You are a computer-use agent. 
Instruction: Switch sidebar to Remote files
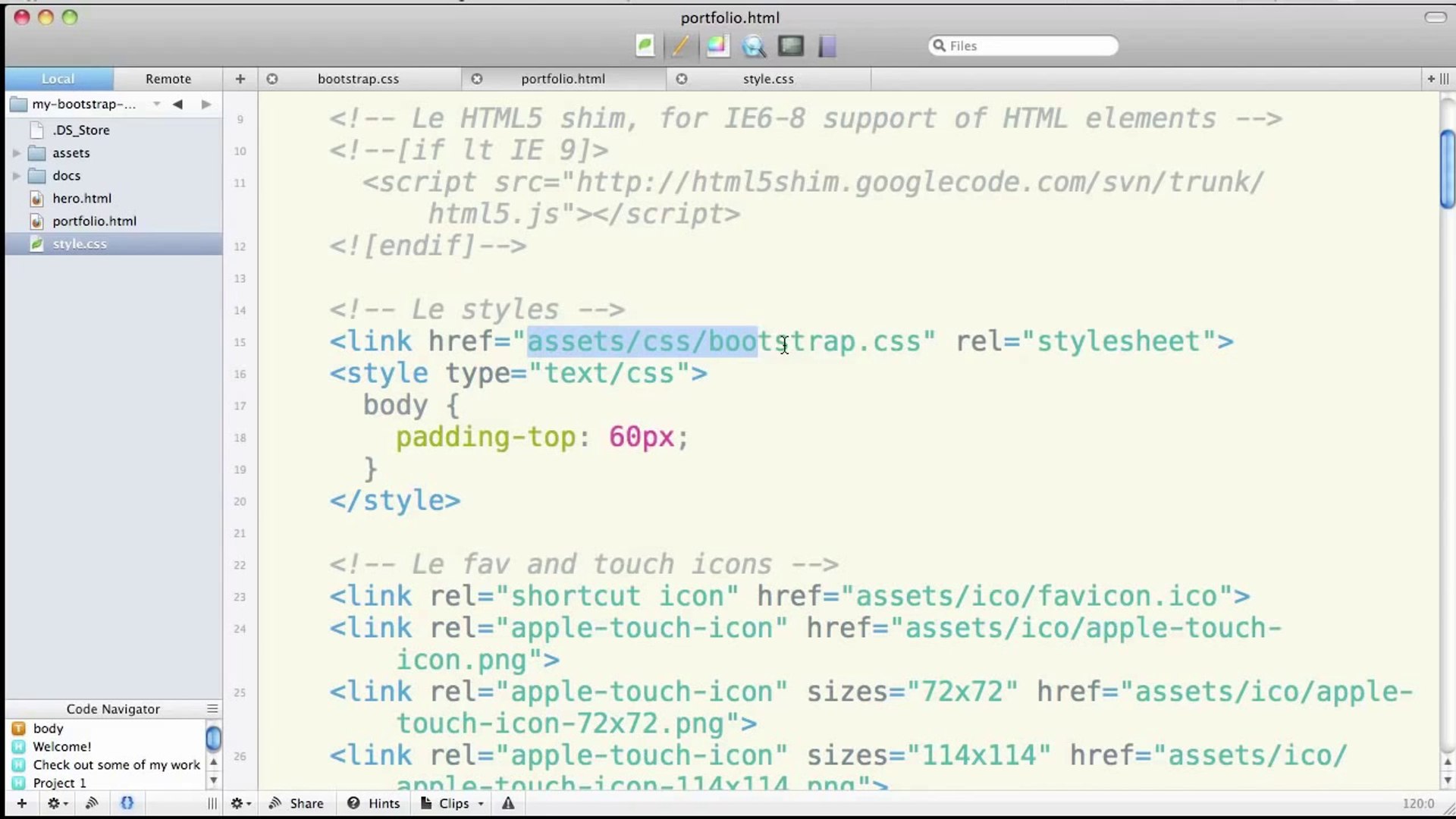coord(168,79)
